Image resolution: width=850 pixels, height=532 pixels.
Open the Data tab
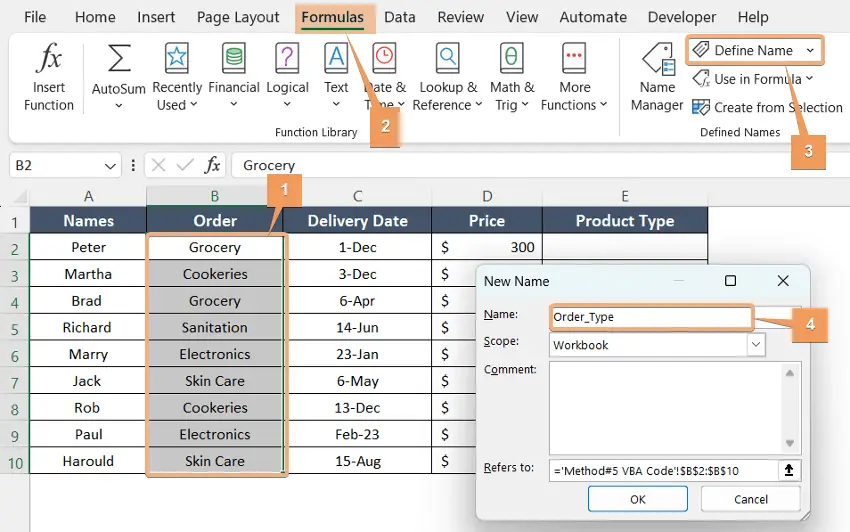coord(400,17)
